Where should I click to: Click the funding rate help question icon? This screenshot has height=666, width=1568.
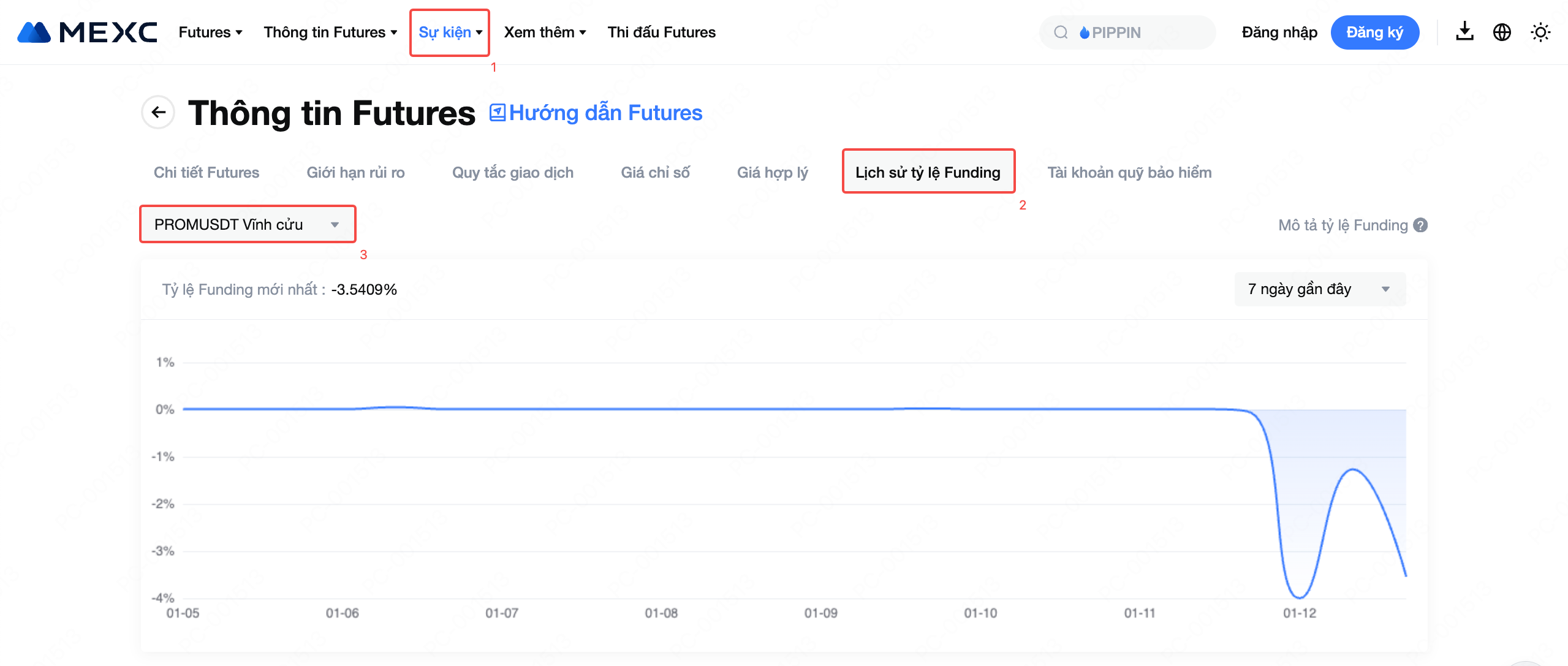1420,225
